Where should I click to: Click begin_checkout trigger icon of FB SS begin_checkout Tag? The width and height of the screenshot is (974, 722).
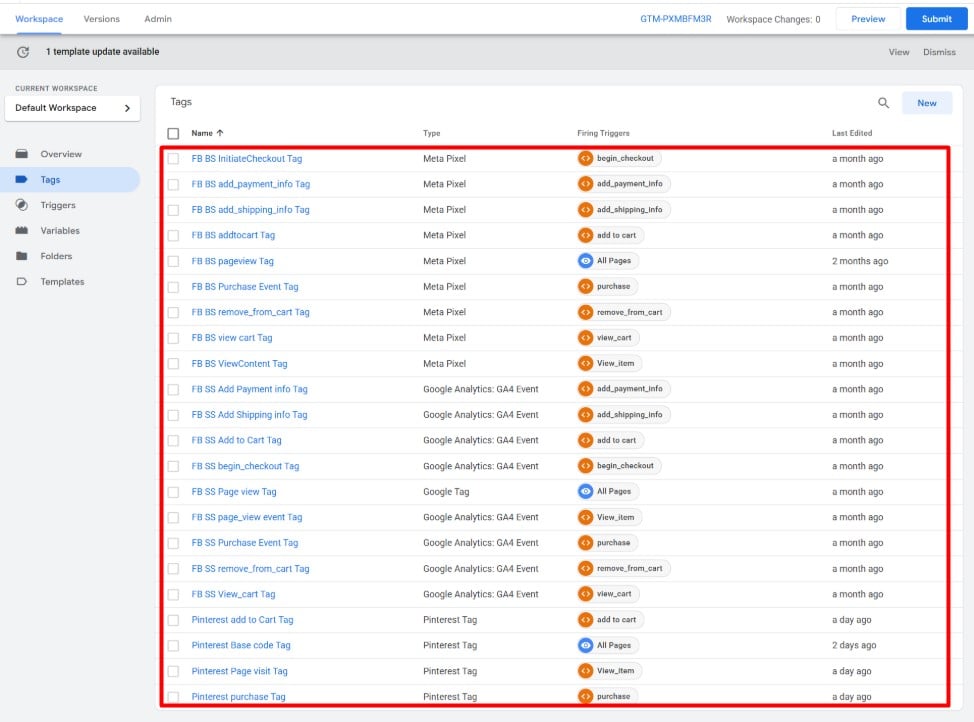585,466
